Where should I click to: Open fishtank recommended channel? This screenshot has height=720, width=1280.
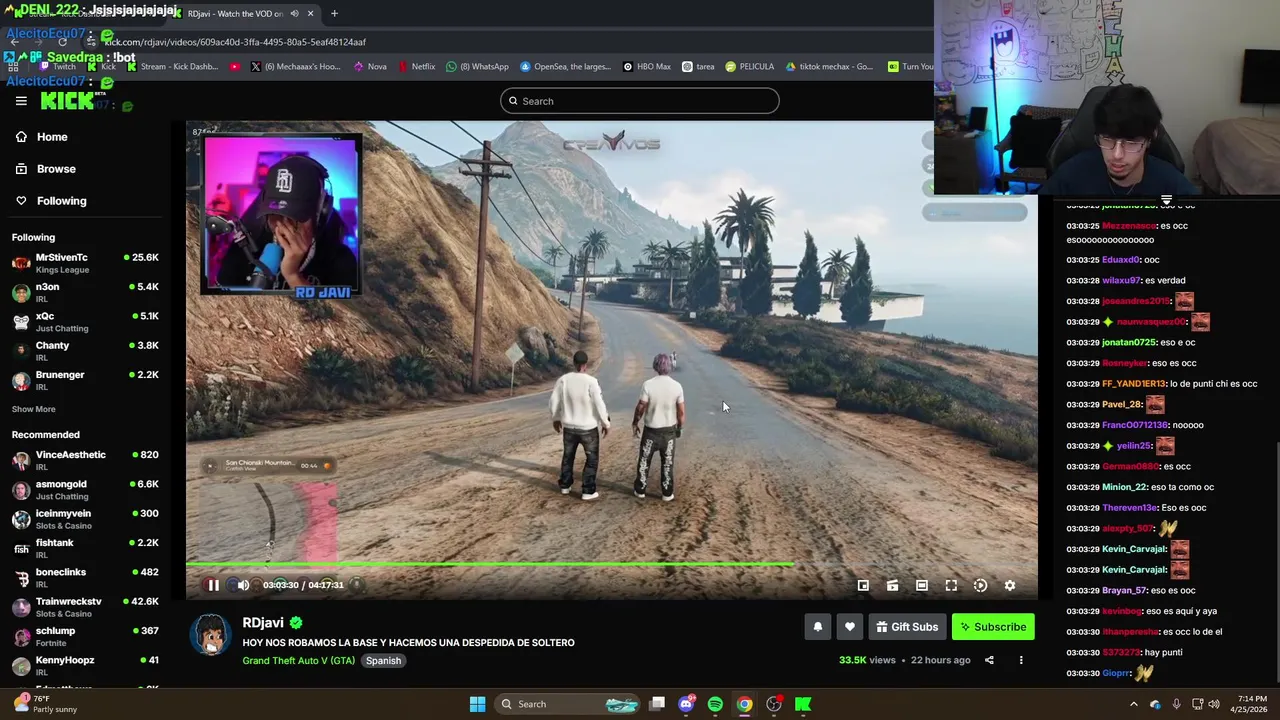86,548
